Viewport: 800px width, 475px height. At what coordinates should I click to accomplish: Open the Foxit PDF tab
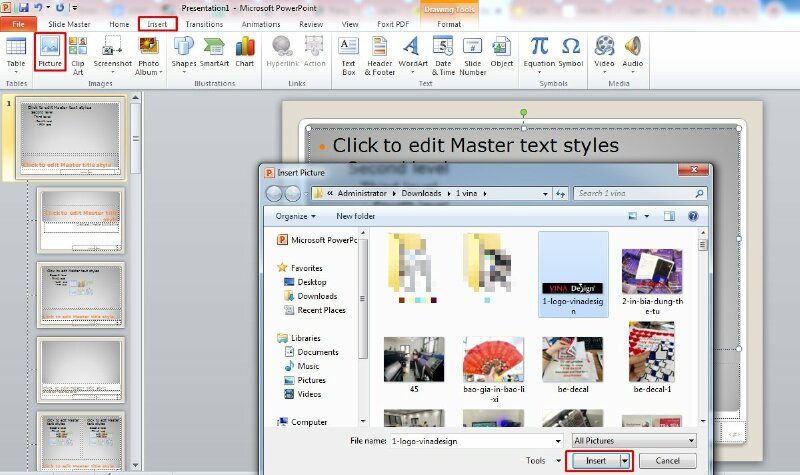point(393,24)
